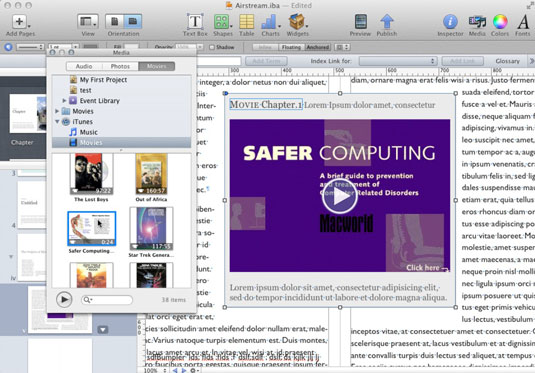Switch to the Movies tab in Media
Viewport: 535px width, 373px height.
[x=157, y=66]
